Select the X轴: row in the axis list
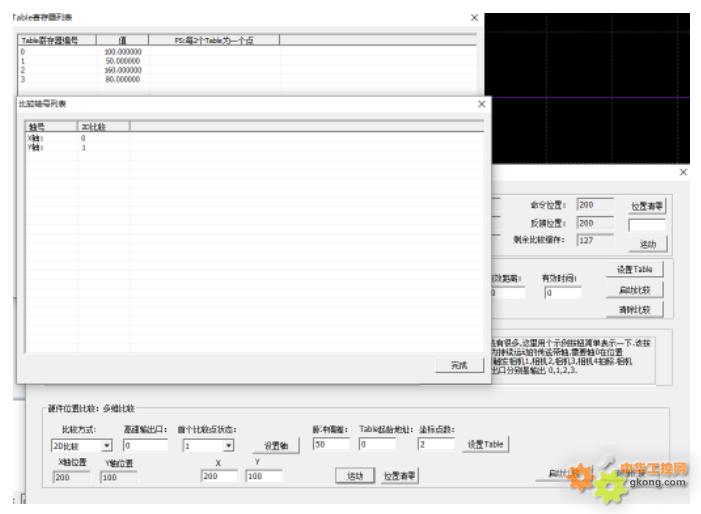The height and width of the screenshot is (514, 701). tap(254, 138)
